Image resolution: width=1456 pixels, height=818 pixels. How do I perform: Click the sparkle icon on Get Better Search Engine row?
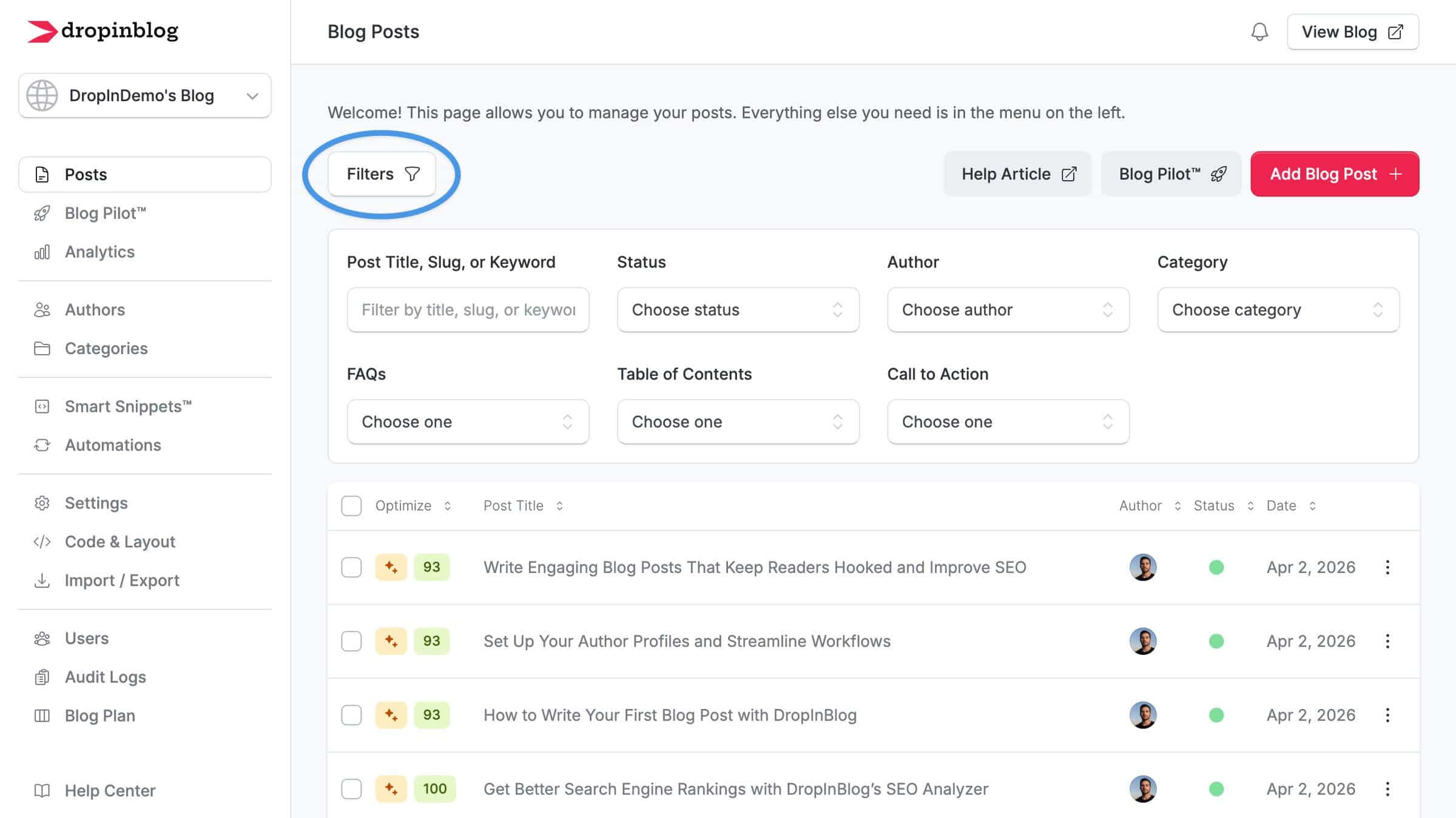[391, 790]
